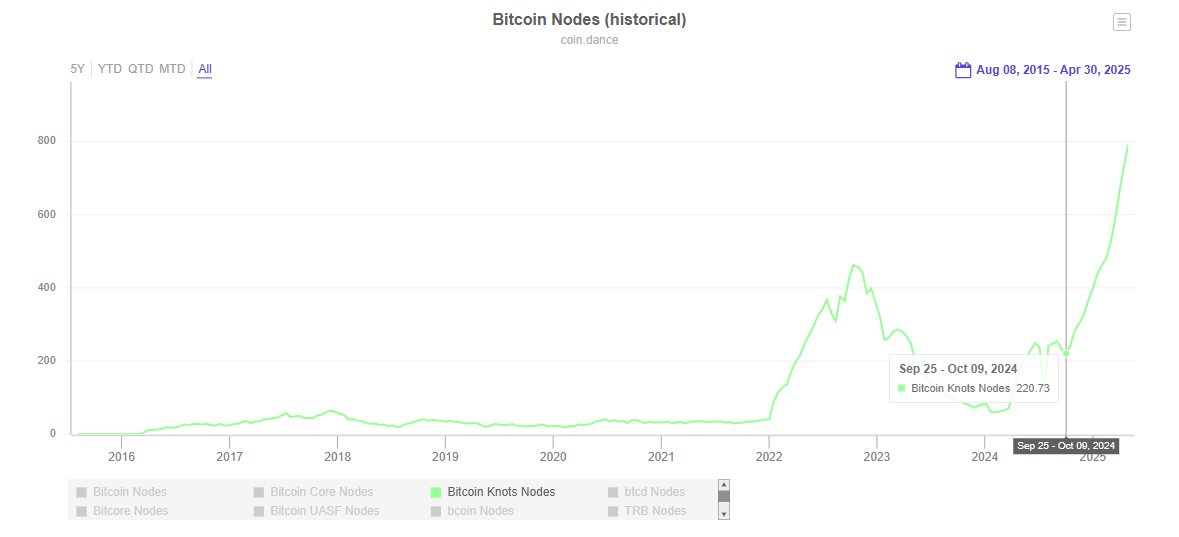Click the gray Bitcore Nodes legend square
The height and width of the screenshot is (537, 1179).
click(x=82, y=511)
